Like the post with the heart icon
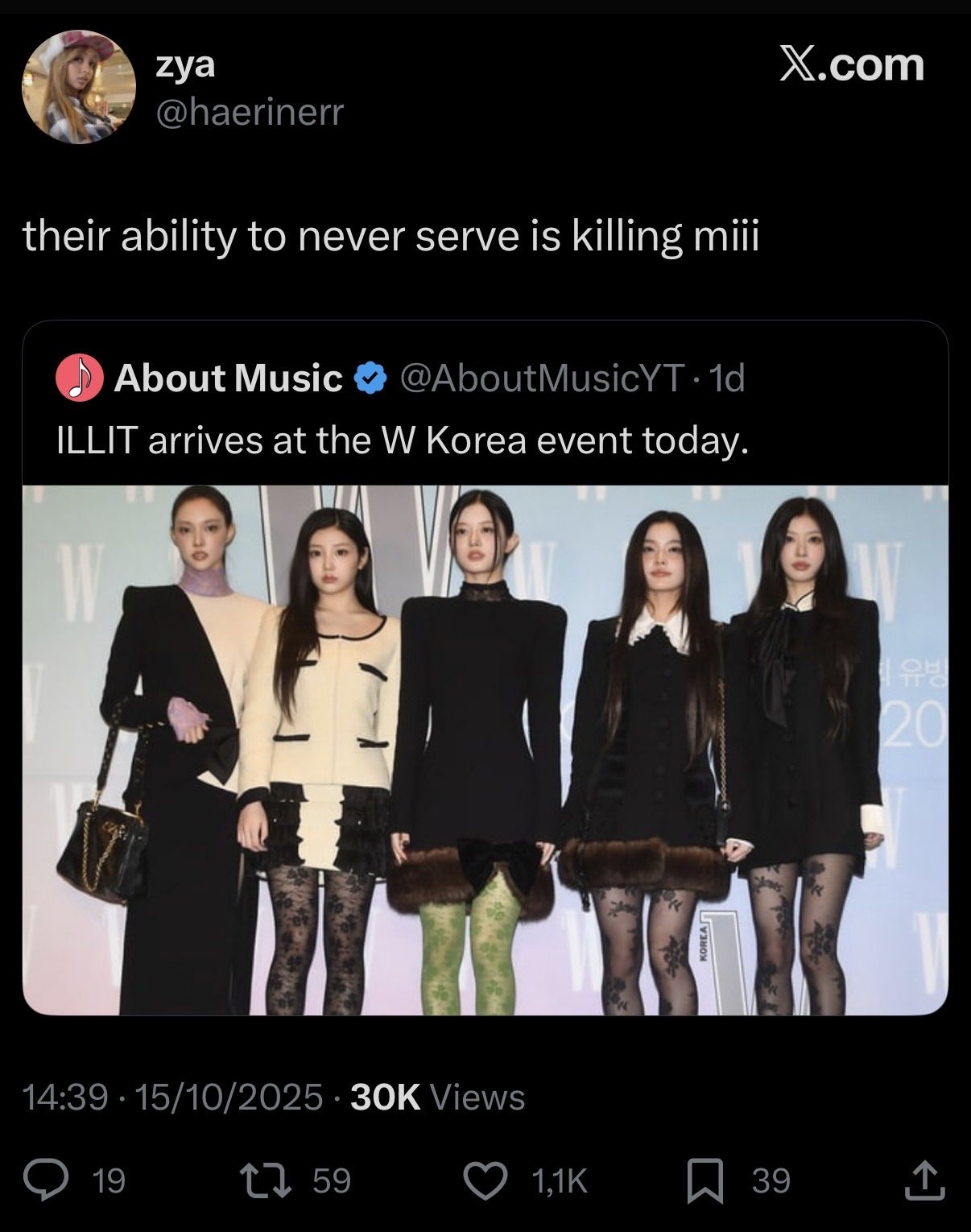This screenshot has height=1232, width=971. 487,1180
